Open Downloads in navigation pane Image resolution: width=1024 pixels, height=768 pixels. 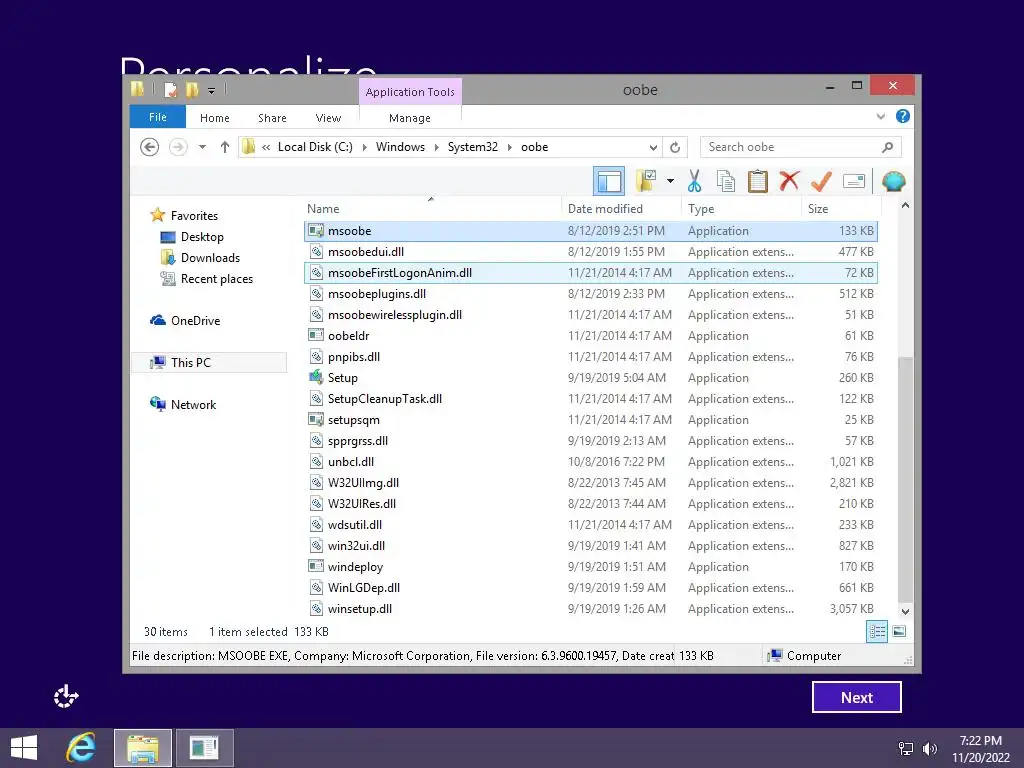click(210, 257)
